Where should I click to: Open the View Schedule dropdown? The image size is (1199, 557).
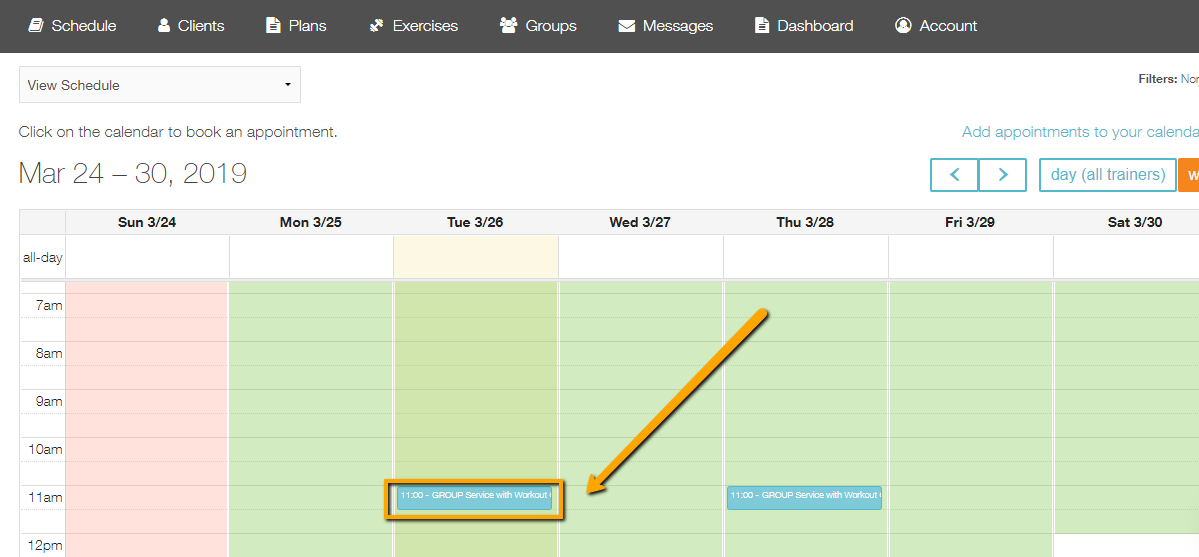click(160, 85)
